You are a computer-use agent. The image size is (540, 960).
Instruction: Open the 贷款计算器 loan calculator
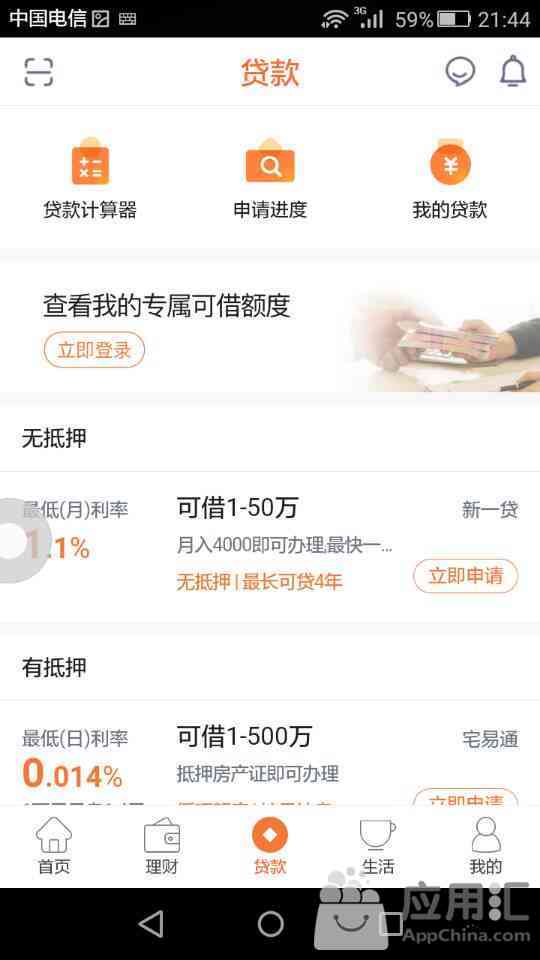(90, 179)
